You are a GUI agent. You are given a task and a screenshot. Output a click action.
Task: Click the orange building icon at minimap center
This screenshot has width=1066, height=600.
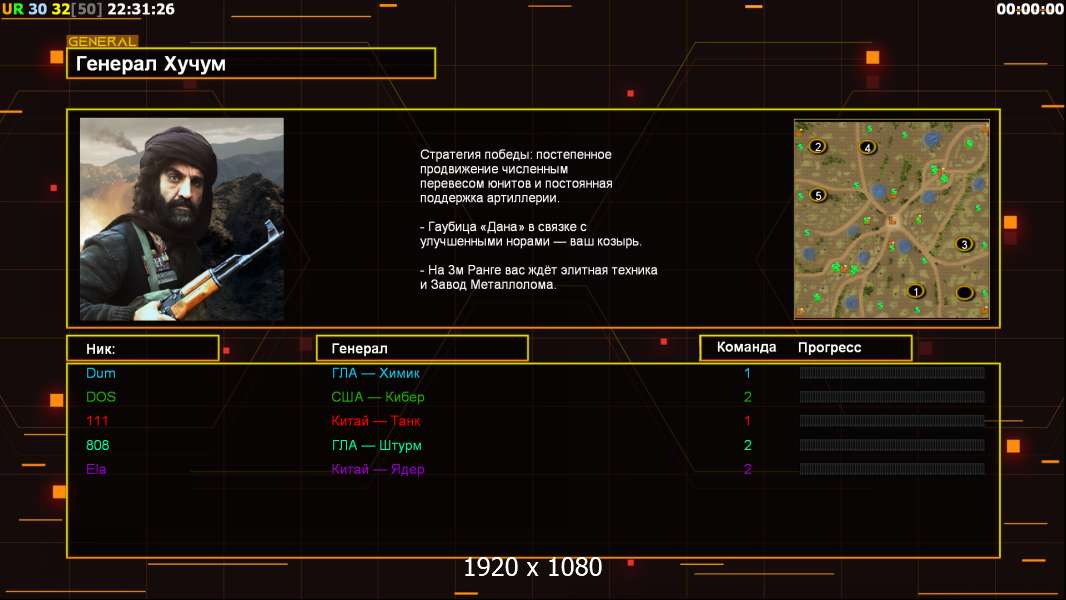pyautogui.click(x=892, y=220)
